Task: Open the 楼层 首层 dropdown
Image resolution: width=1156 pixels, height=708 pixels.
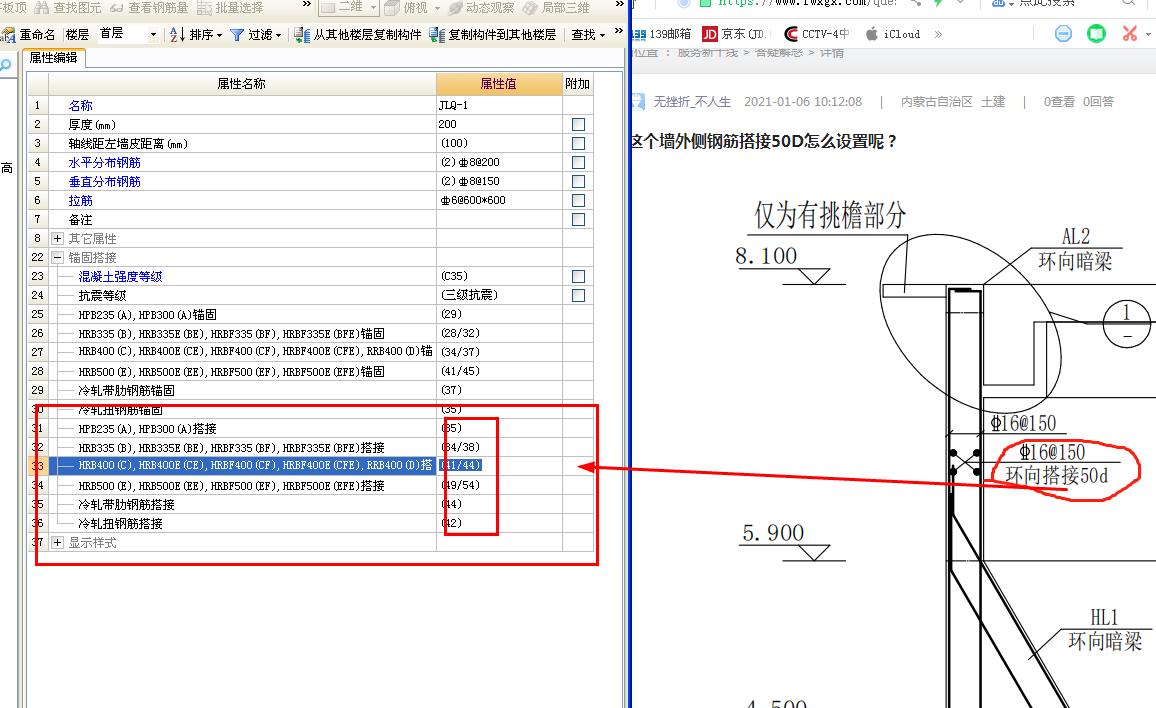Action: pyautogui.click(x=153, y=35)
